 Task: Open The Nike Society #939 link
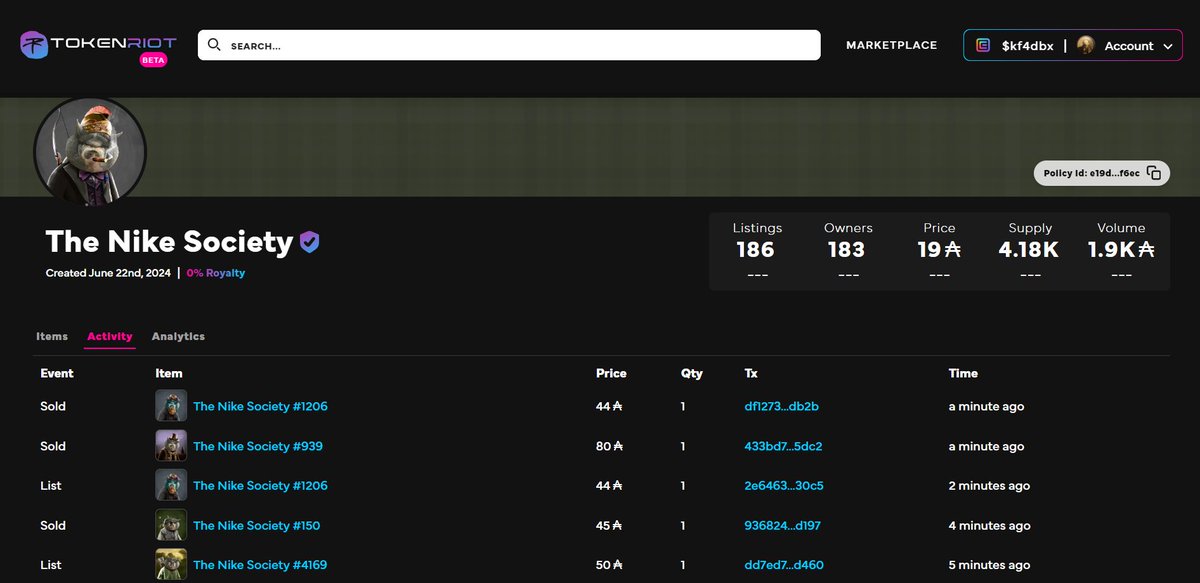coord(258,446)
